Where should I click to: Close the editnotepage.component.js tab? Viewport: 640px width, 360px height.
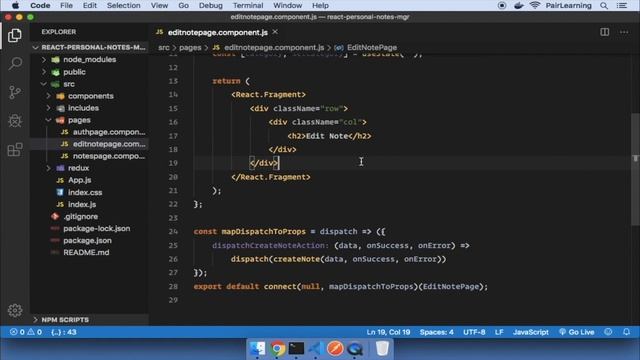click(x=276, y=32)
